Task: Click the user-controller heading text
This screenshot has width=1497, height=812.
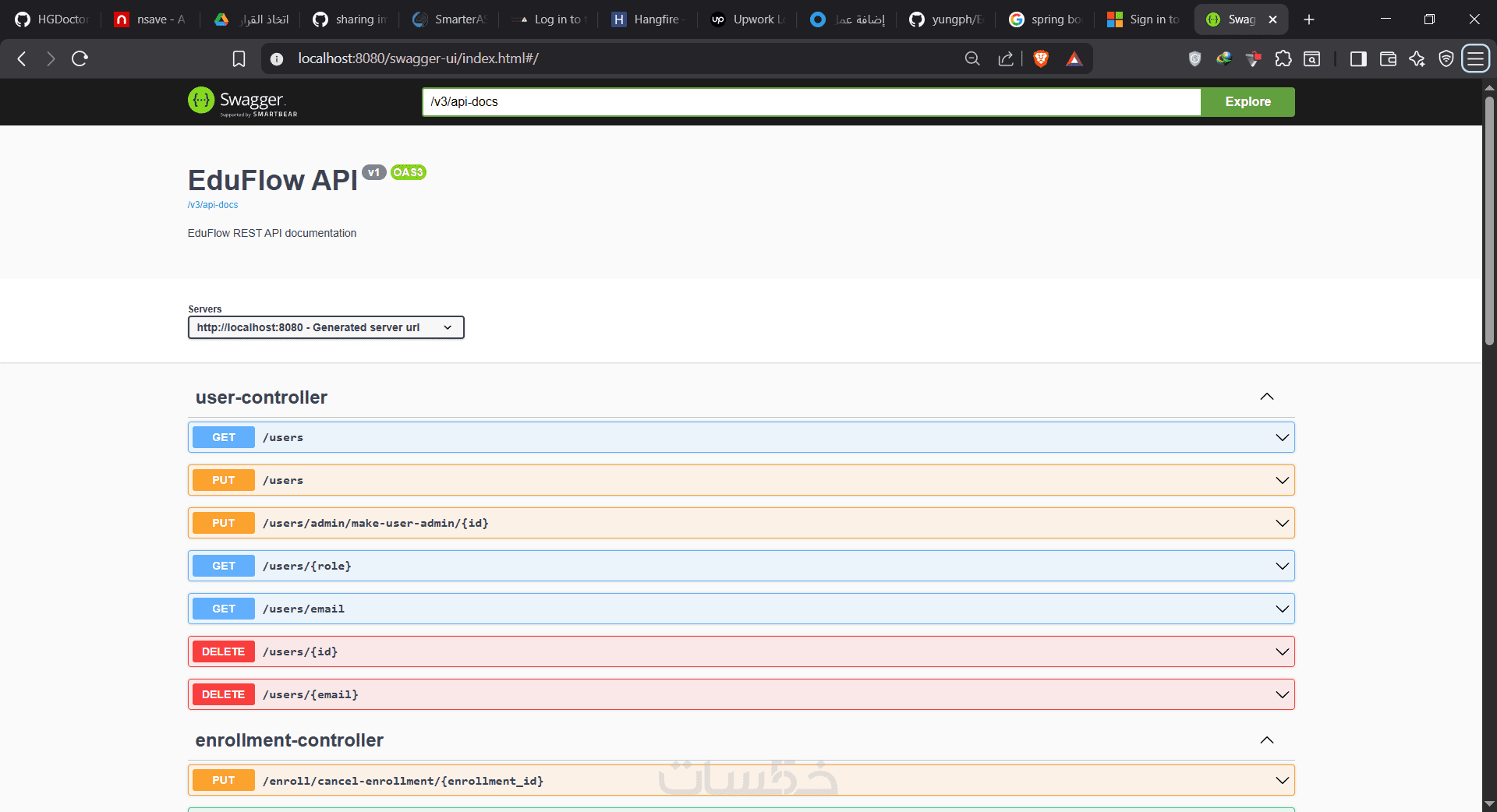Action: (x=261, y=397)
